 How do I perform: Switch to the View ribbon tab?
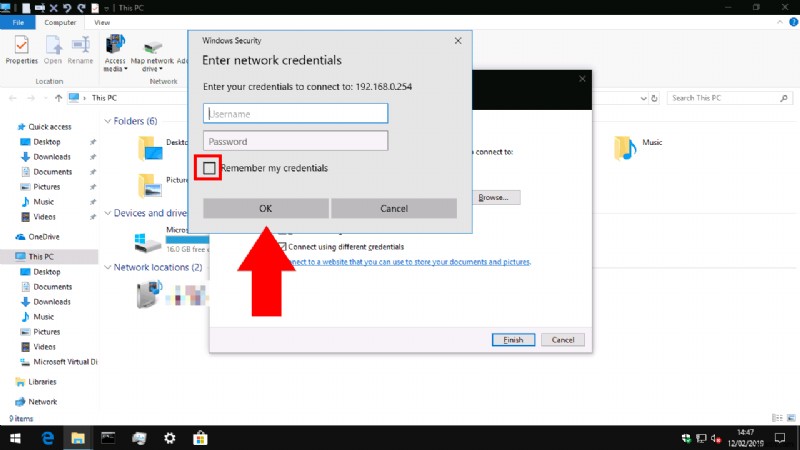(x=102, y=22)
